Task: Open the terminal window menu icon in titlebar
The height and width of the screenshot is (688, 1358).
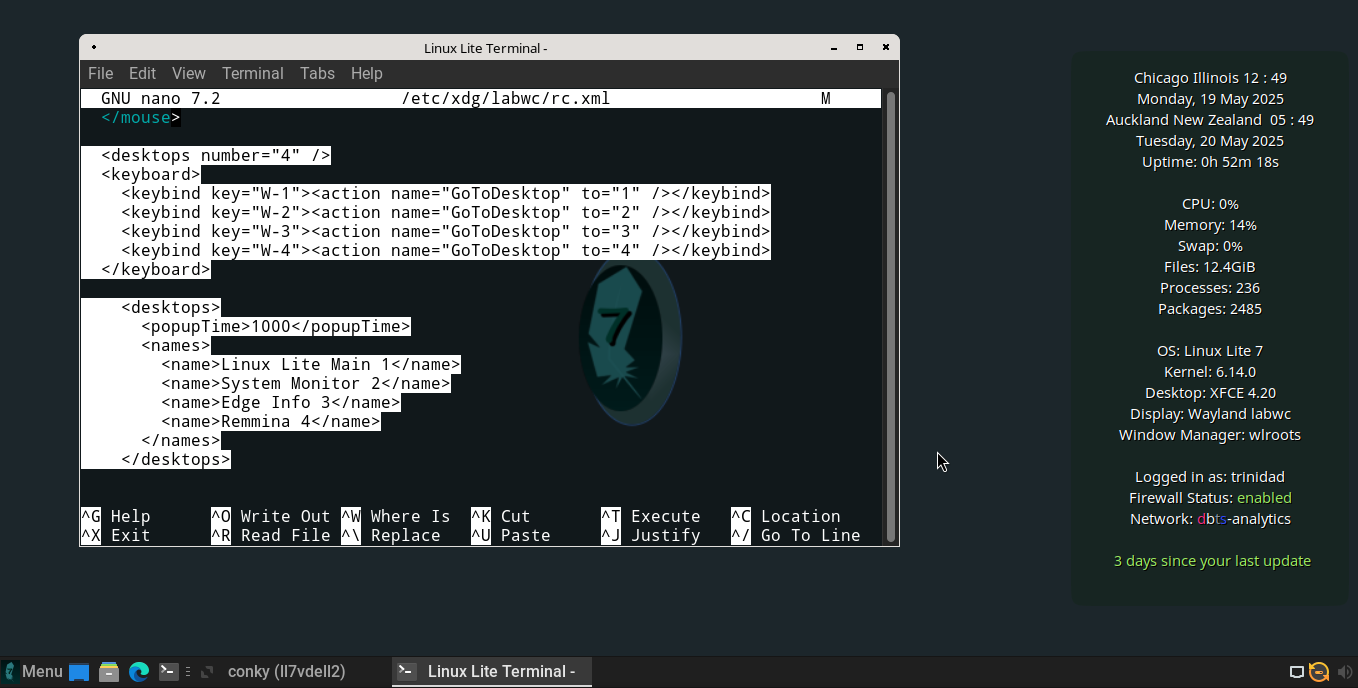Action: click(94, 47)
